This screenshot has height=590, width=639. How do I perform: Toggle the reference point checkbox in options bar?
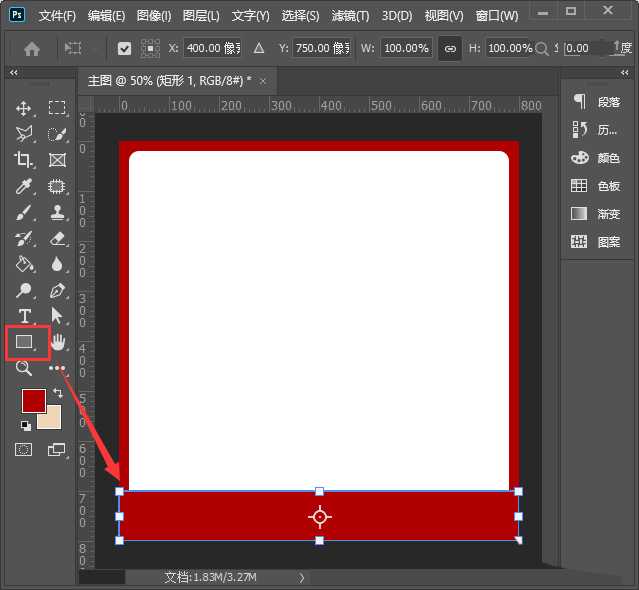[124, 48]
